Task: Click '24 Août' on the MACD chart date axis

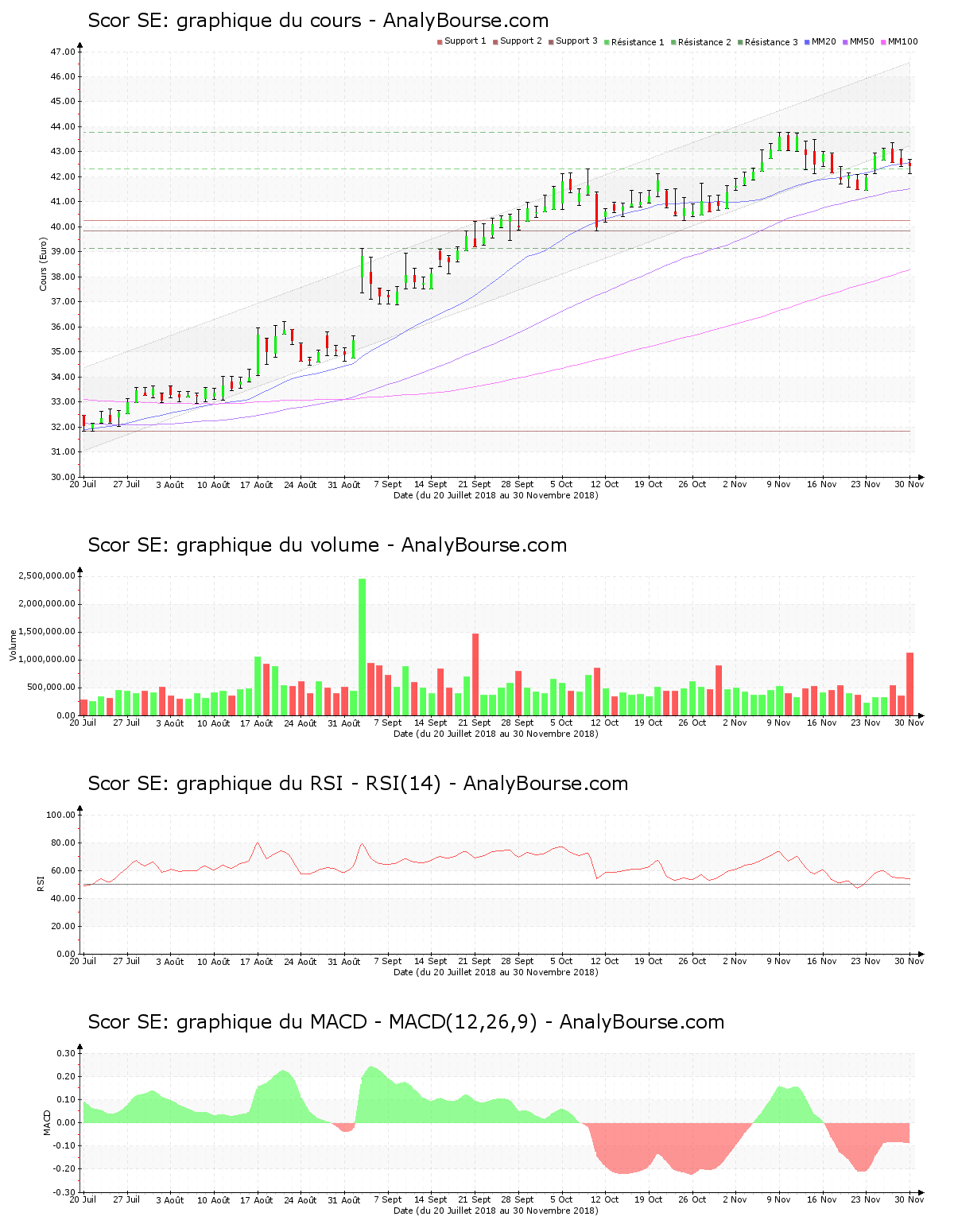Action: pos(301,1199)
